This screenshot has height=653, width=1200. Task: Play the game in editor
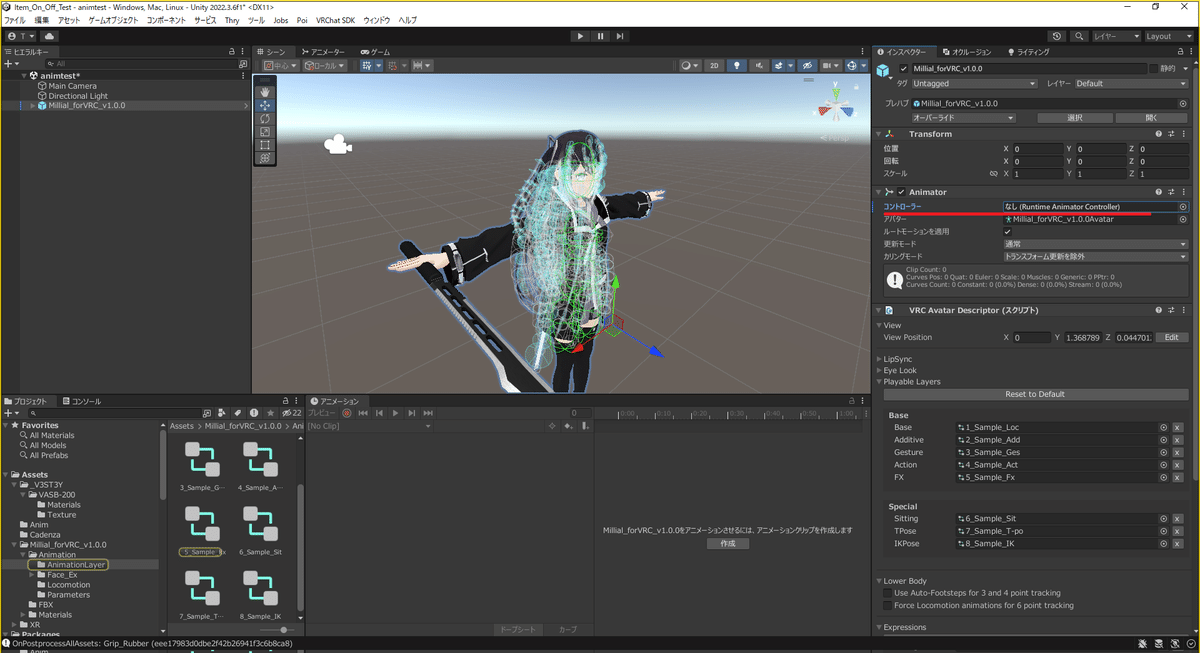[x=580, y=36]
